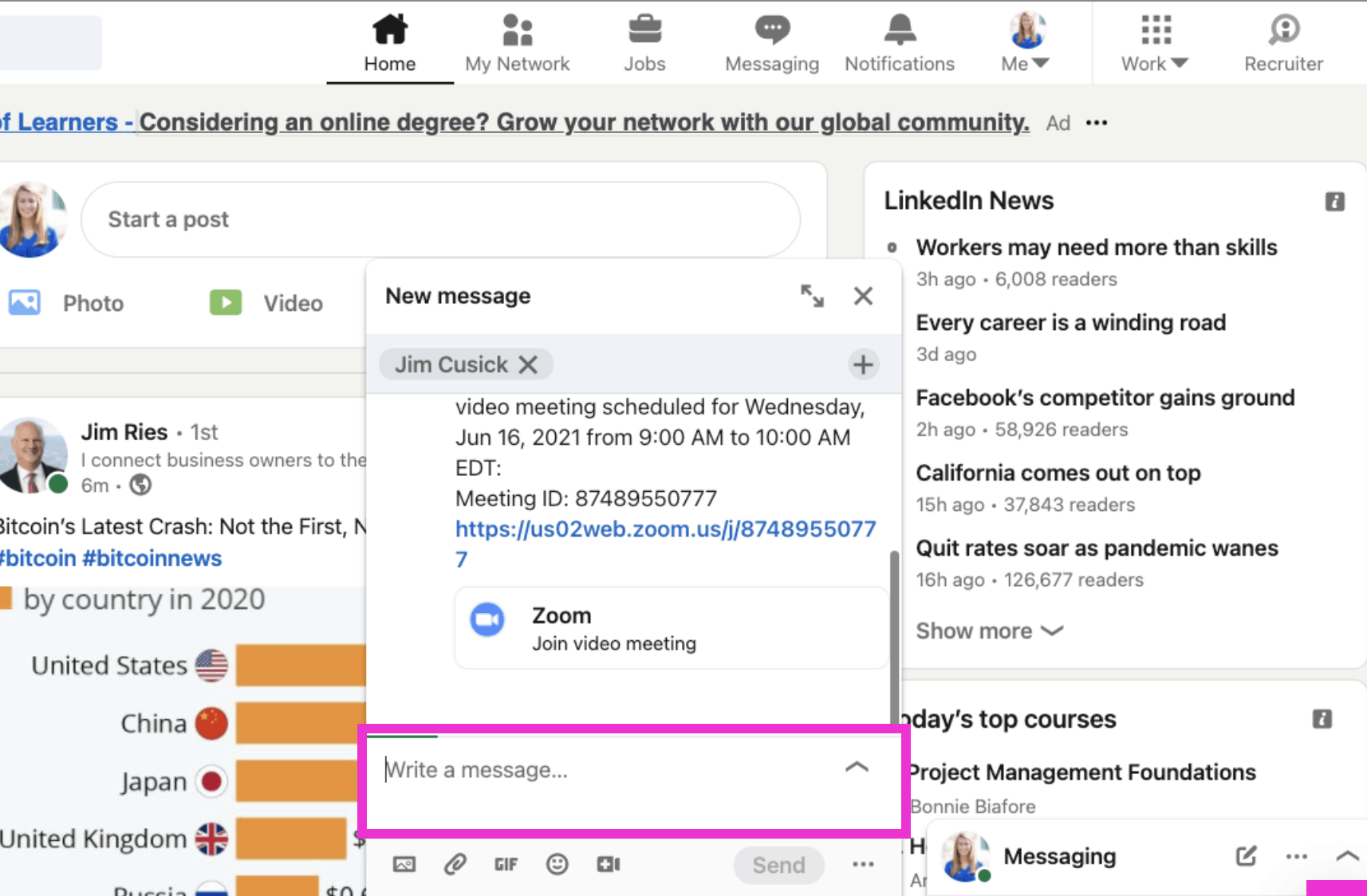Click the Send button

click(778, 865)
